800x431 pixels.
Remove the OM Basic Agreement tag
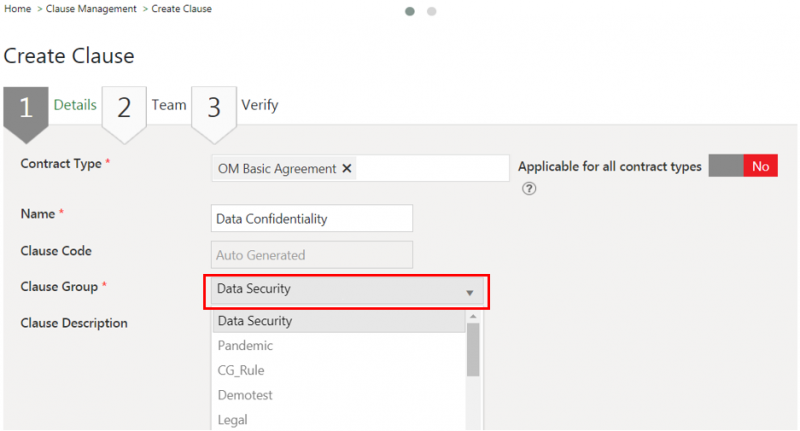pyautogui.click(x=347, y=169)
